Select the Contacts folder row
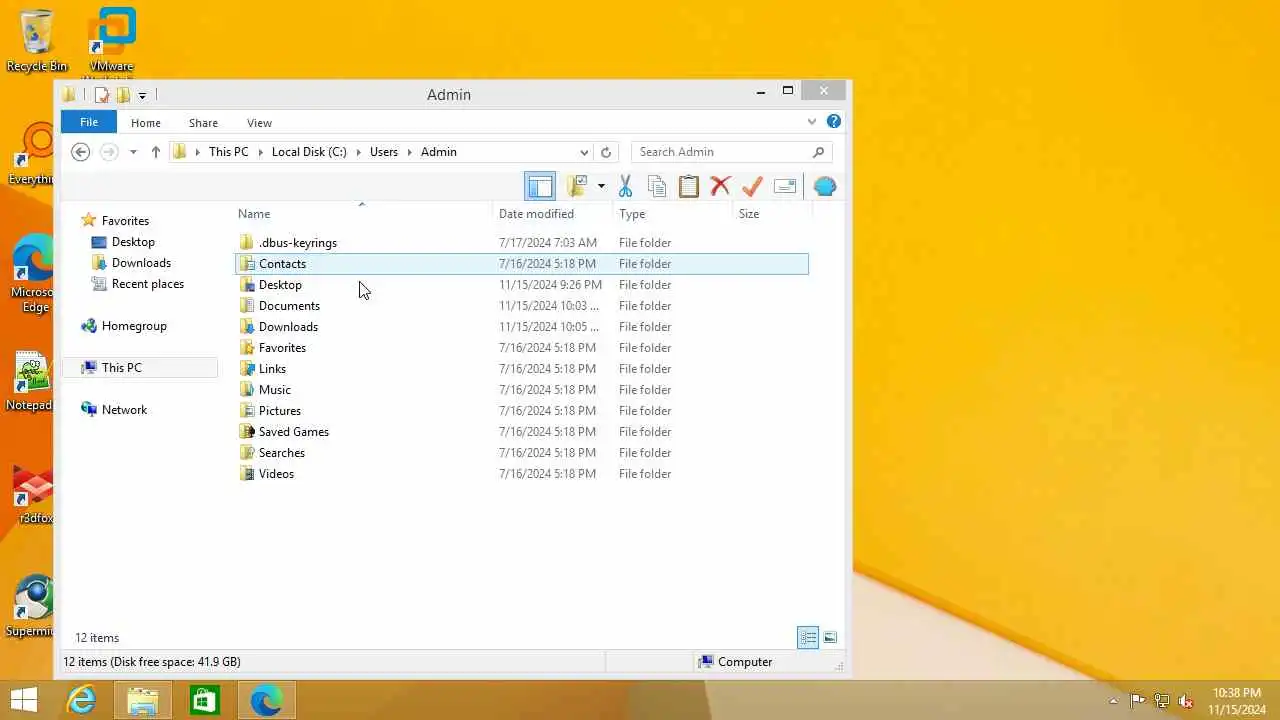Viewport: 1280px width, 720px height. click(521, 264)
